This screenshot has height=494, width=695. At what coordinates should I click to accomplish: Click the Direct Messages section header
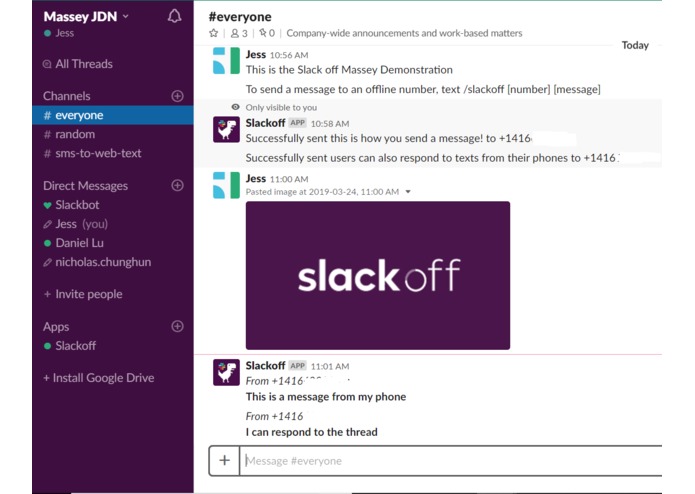coord(85,186)
